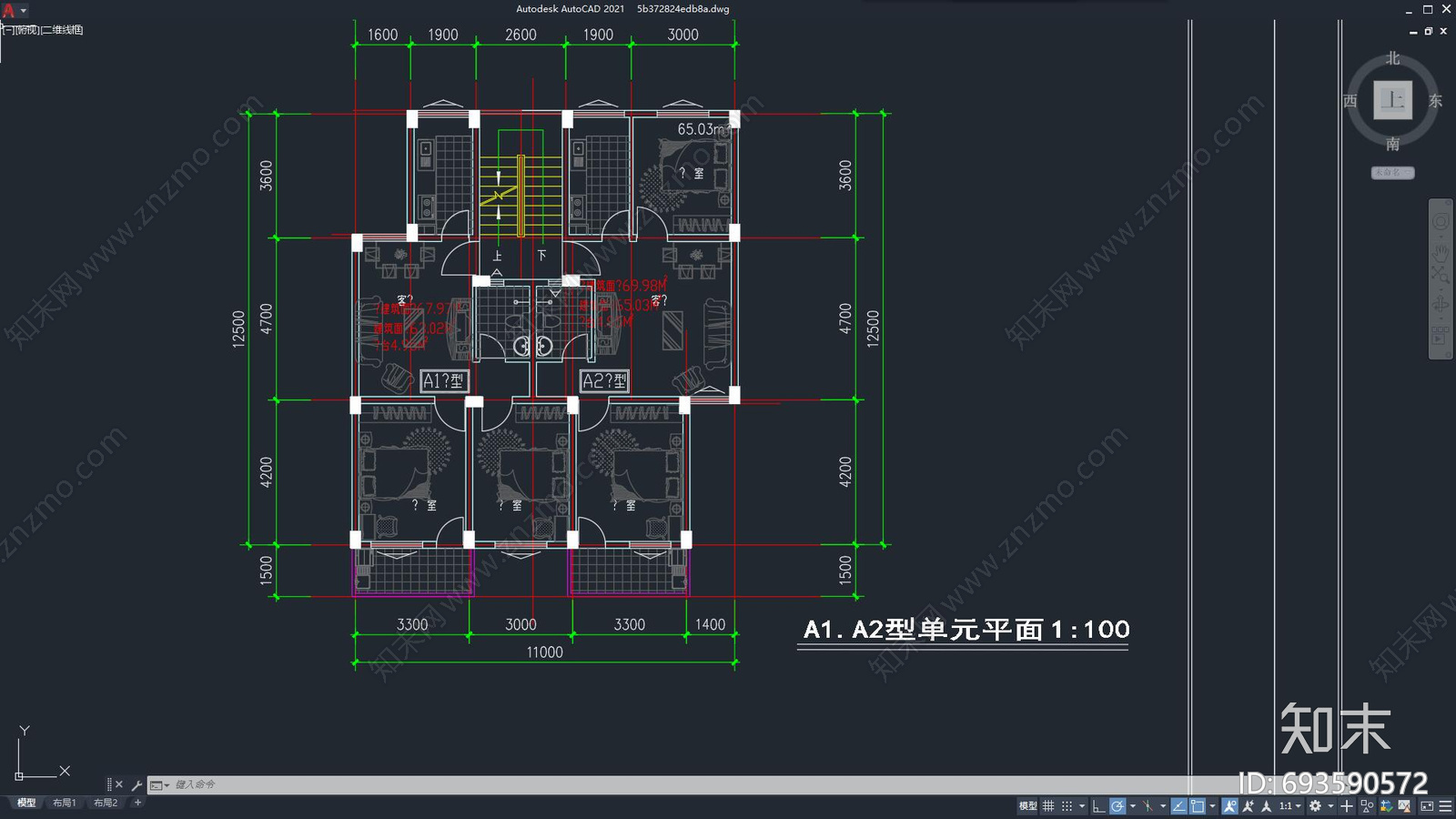Open the 1:1 annotation scale list
Image resolution: width=1456 pixels, height=819 pixels.
point(1290,806)
